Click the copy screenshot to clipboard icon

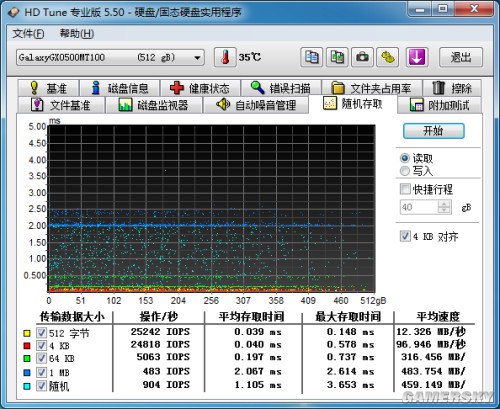(337, 57)
